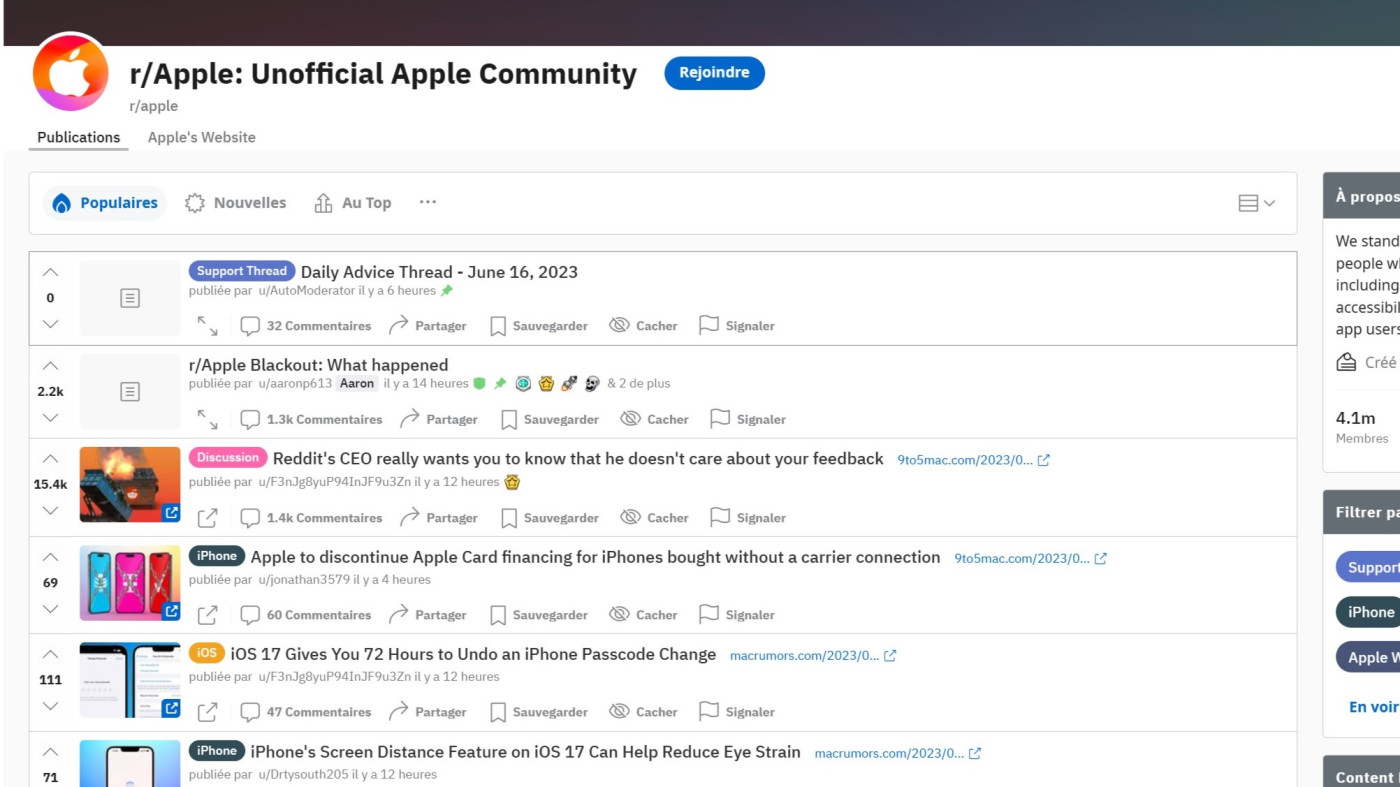Open thumbnail of Reddit's CEO burning dumpster post

click(130, 484)
